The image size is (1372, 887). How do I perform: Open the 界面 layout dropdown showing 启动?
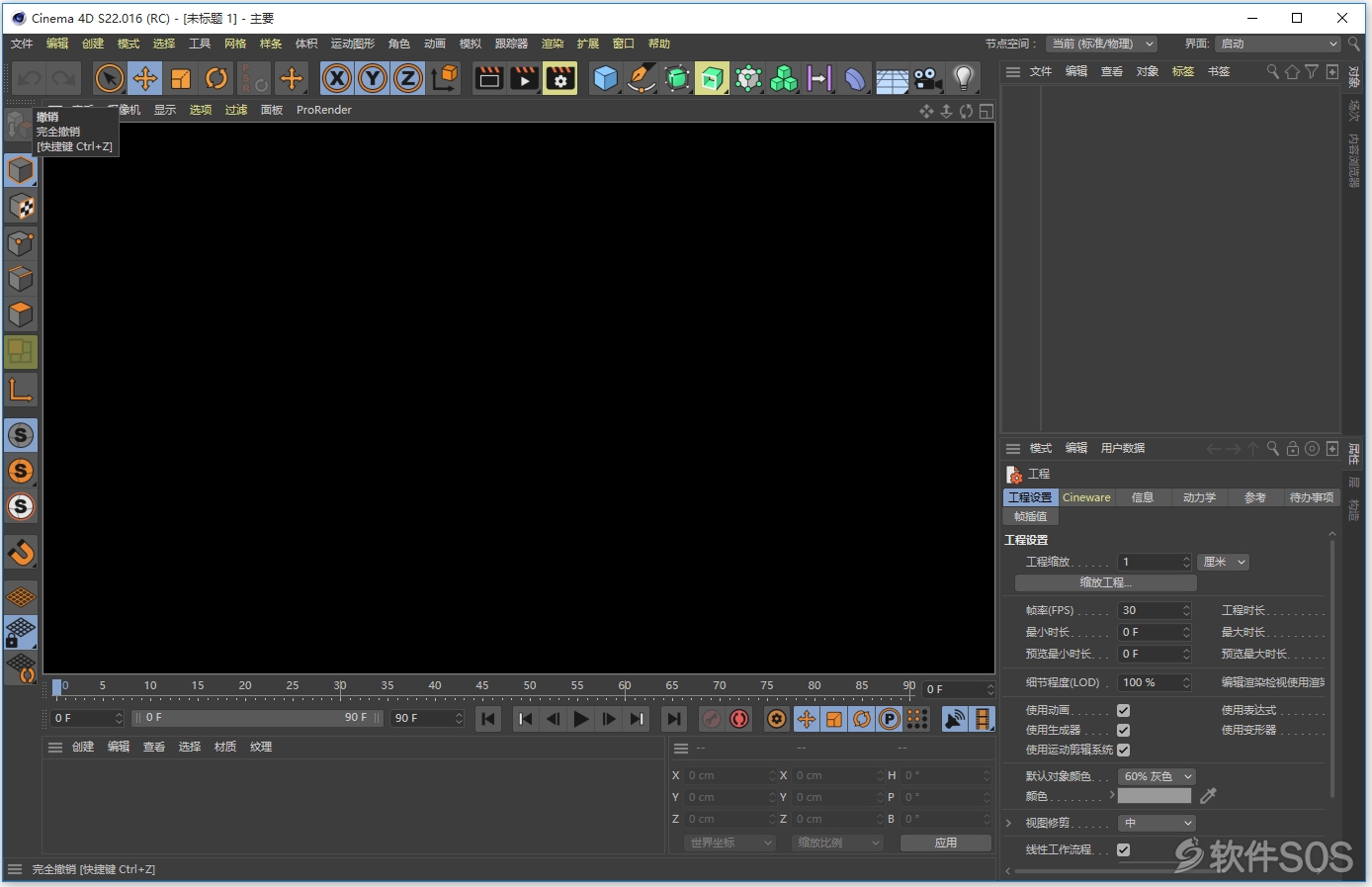[x=1277, y=44]
